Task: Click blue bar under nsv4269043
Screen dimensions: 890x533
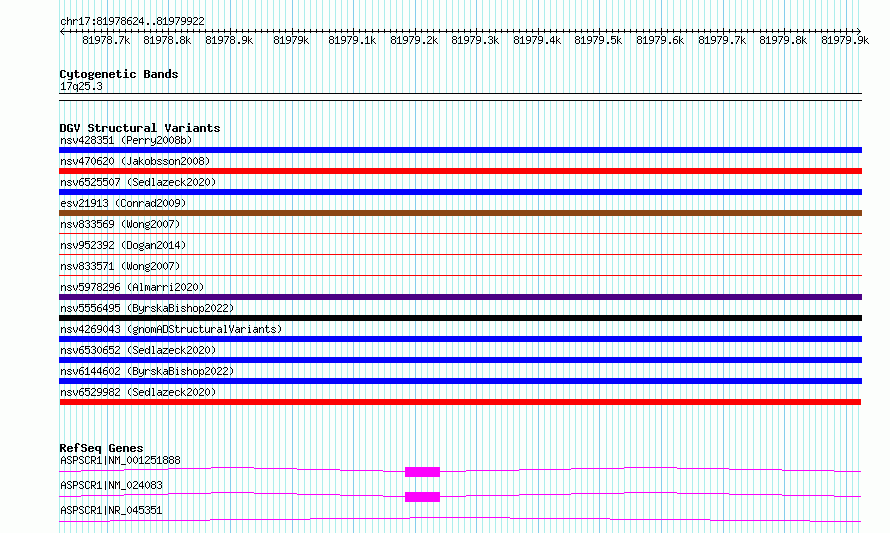Action: coord(460,339)
